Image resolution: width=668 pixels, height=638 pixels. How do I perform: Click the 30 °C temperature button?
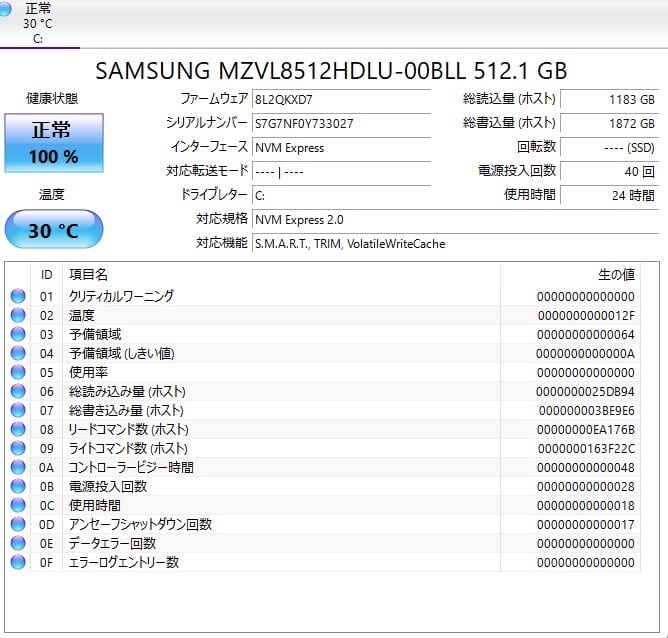point(54,230)
